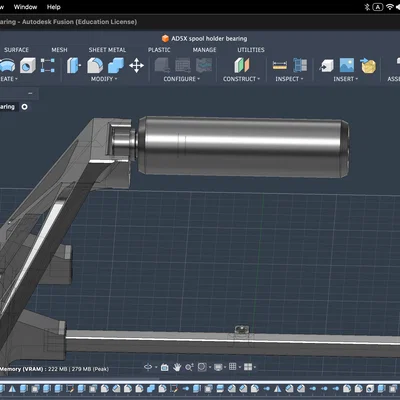Click the Orbit navigation icon

click(x=148, y=367)
